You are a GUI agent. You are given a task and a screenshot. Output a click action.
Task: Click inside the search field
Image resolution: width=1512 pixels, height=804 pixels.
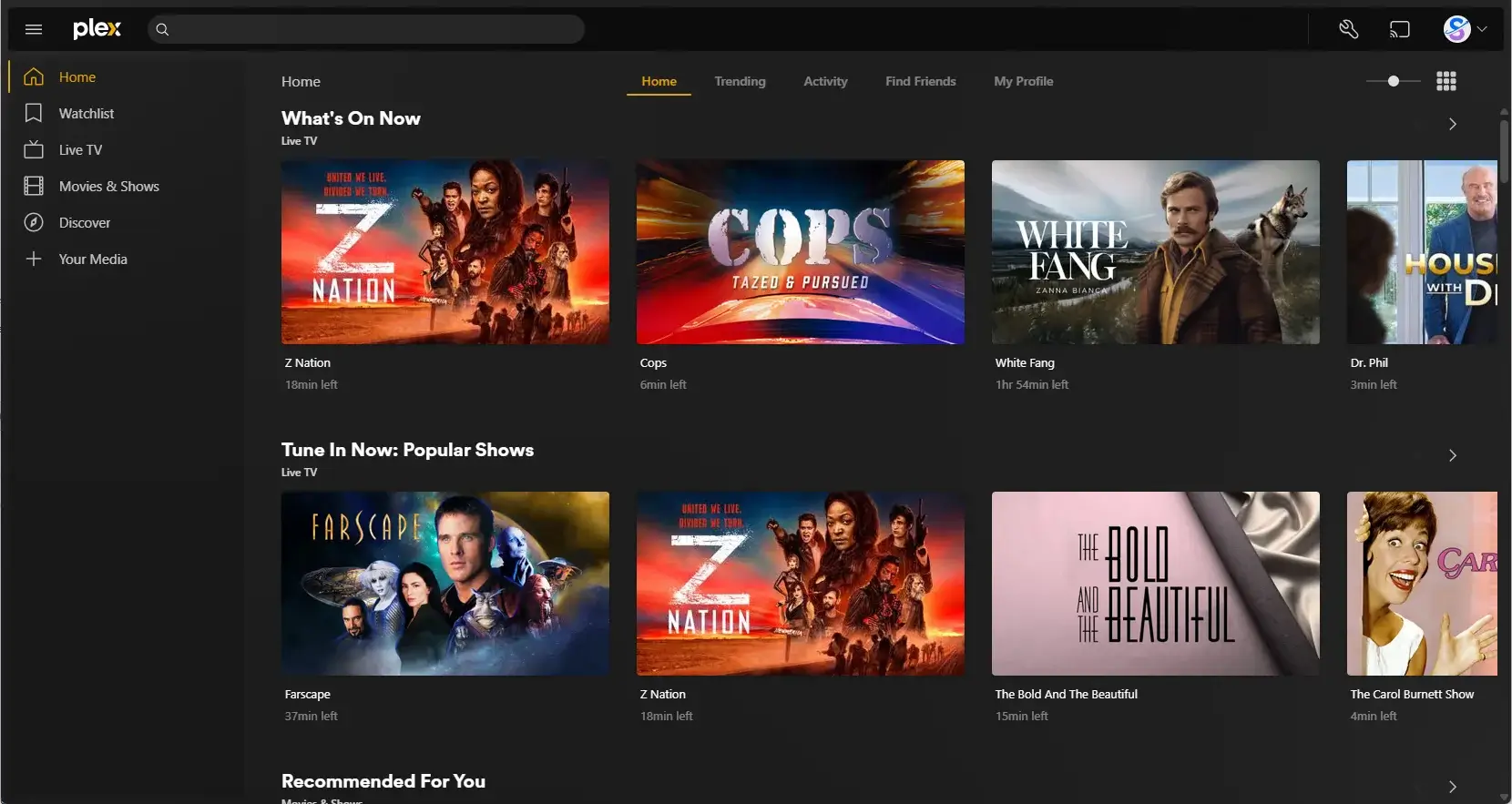(x=366, y=29)
